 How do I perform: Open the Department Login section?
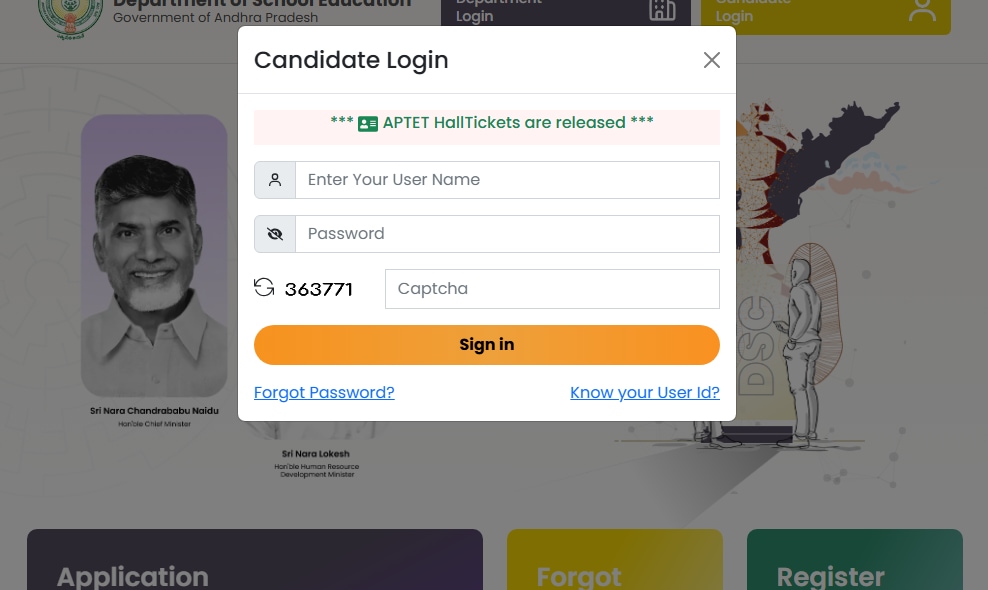(566, 11)
